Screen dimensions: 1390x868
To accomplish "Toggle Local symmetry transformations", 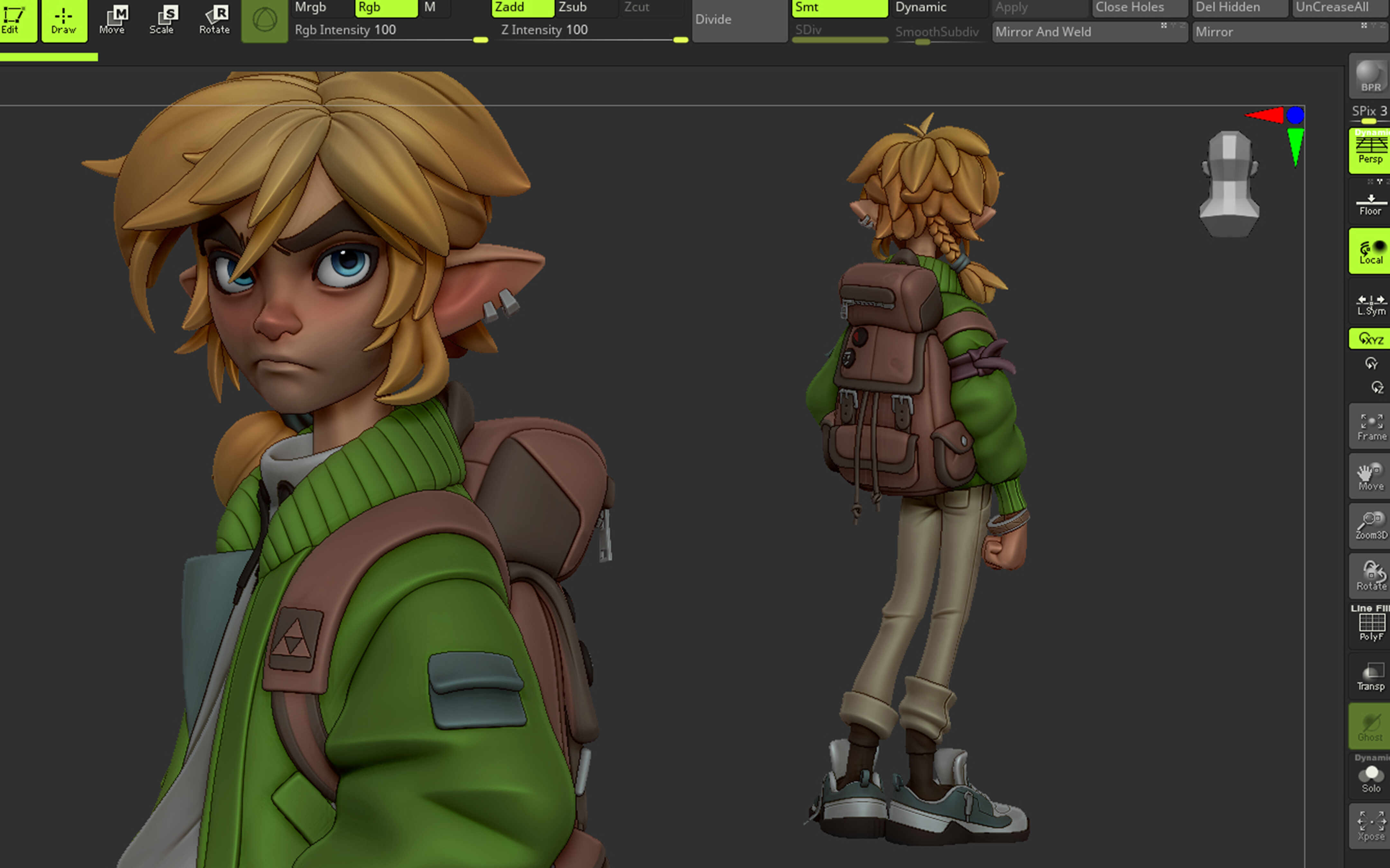I will (1370, 251).
